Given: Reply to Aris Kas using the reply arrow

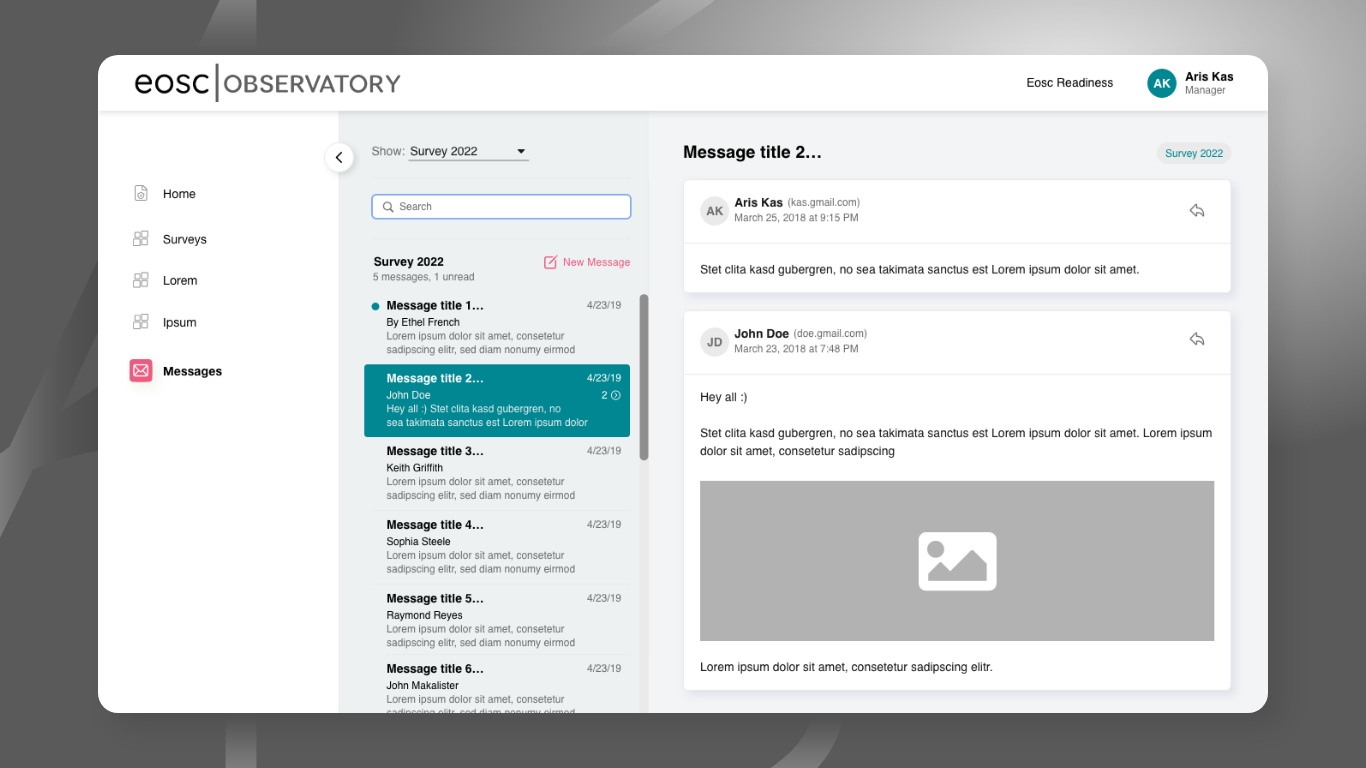Looking at the screenshot, I should (x=1197, y=210).
